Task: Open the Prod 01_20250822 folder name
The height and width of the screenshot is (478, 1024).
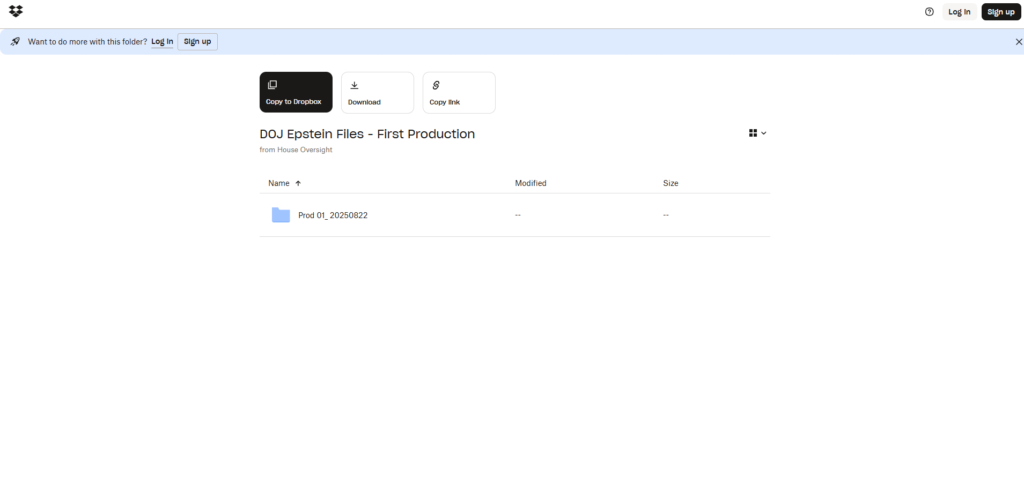Action: click(333, 215)
